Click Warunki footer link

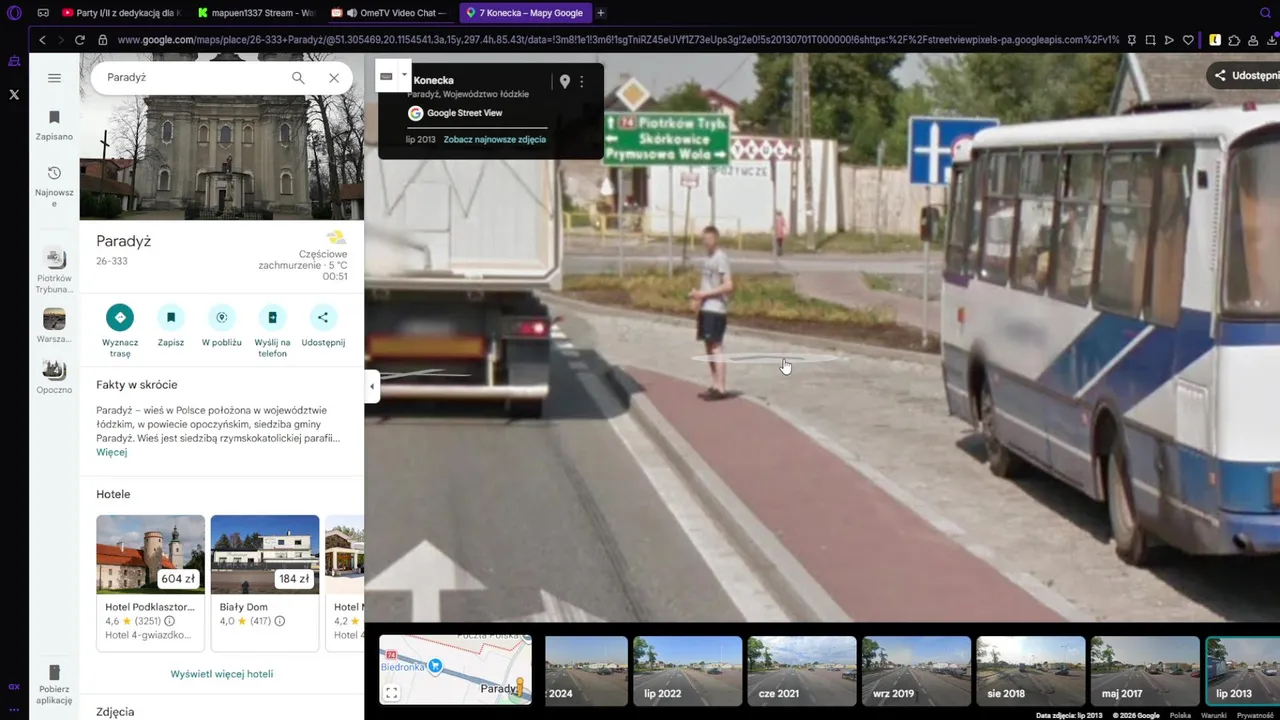pyautogui.click(x=1213, y=715)
